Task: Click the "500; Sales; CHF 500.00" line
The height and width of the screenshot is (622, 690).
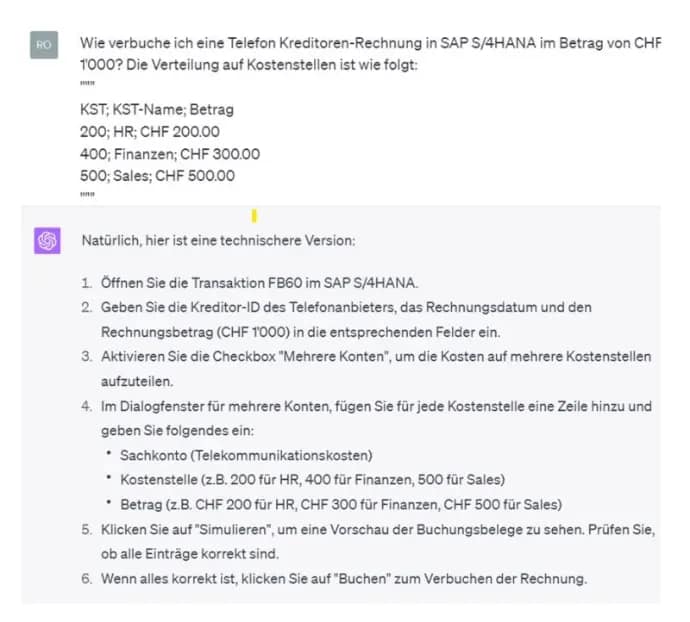Action: 158,176
